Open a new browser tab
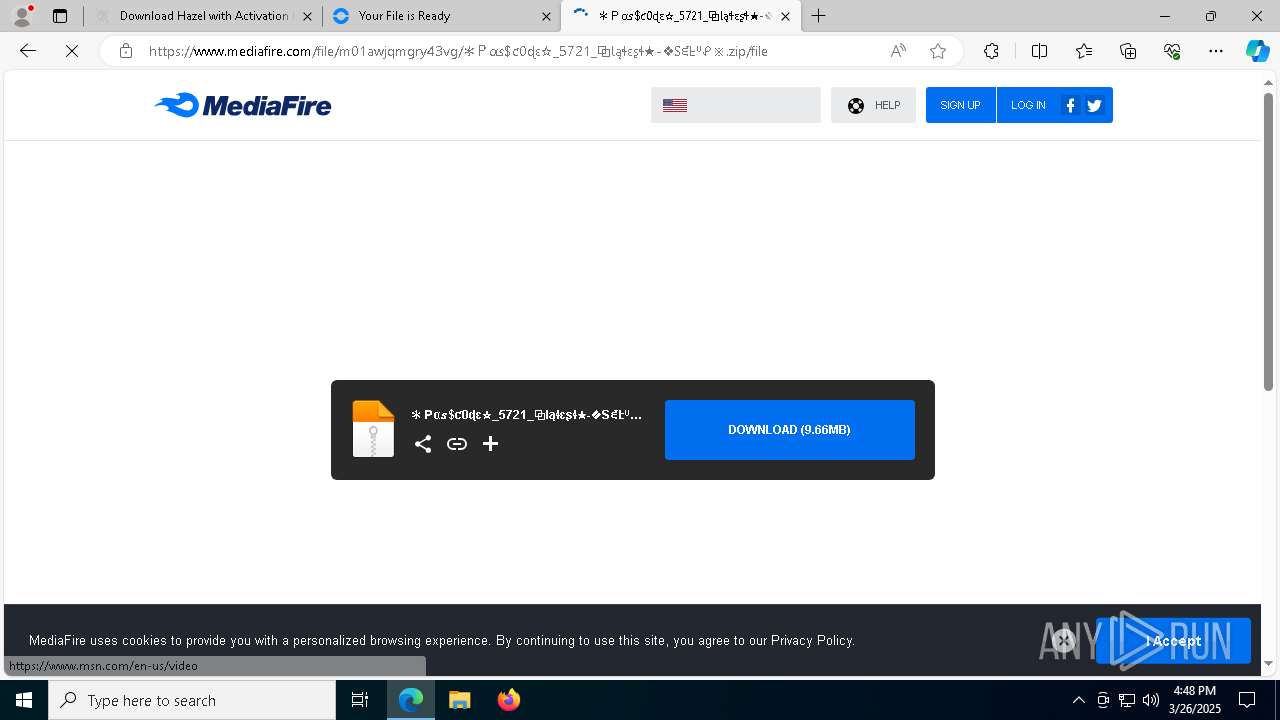Viewport: 1280px width, 720px height. tap(818, 16)
